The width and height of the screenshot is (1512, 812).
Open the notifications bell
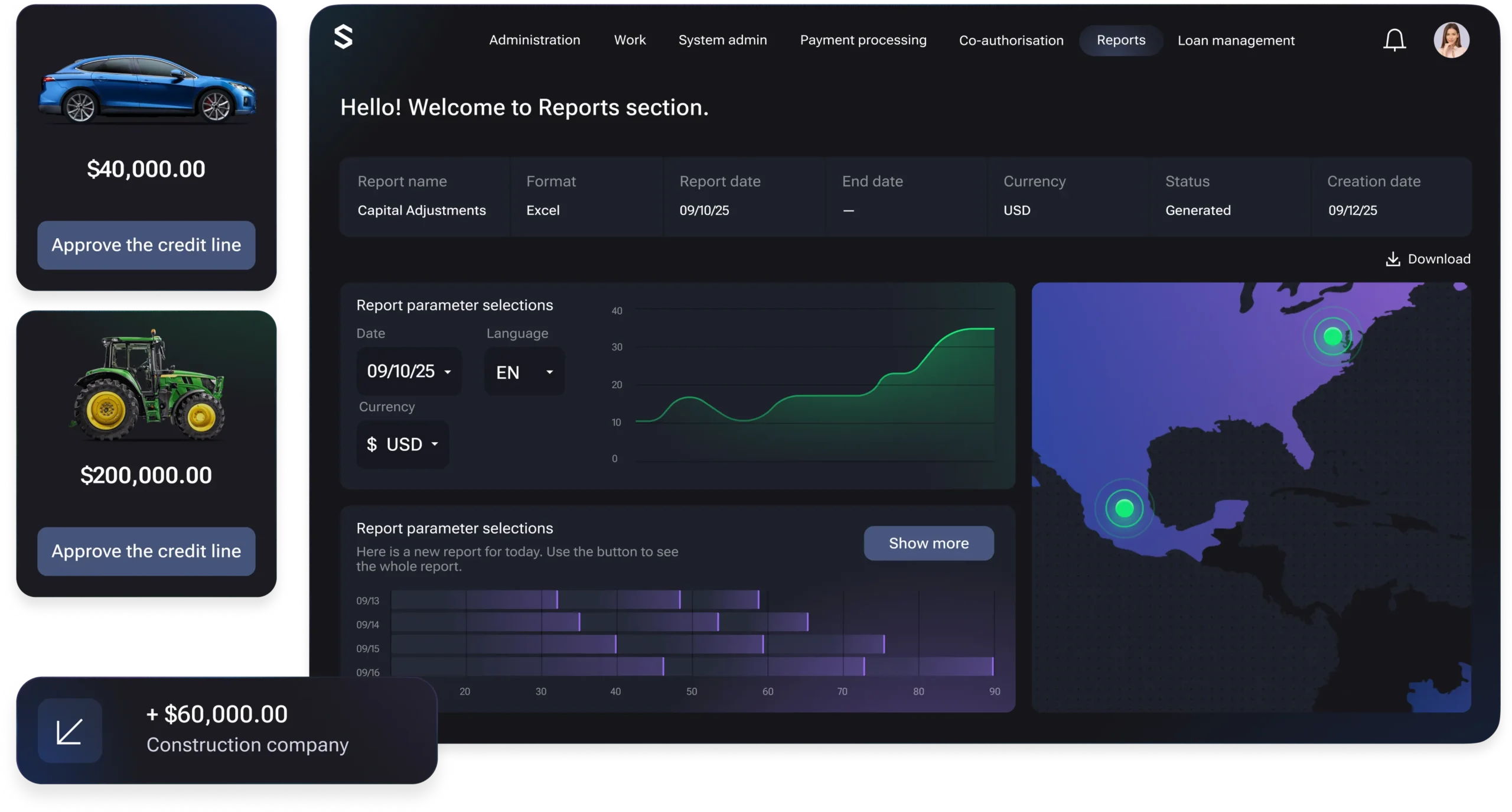(1394, 40)
